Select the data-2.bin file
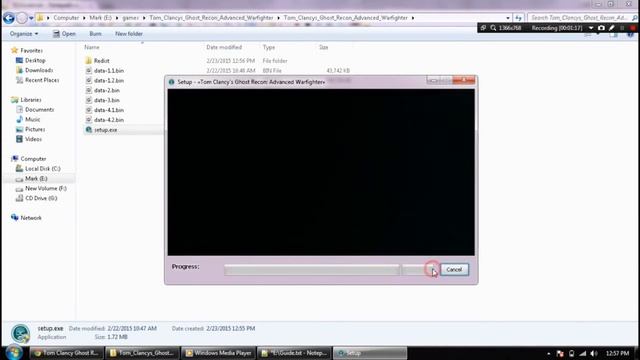 107,90
